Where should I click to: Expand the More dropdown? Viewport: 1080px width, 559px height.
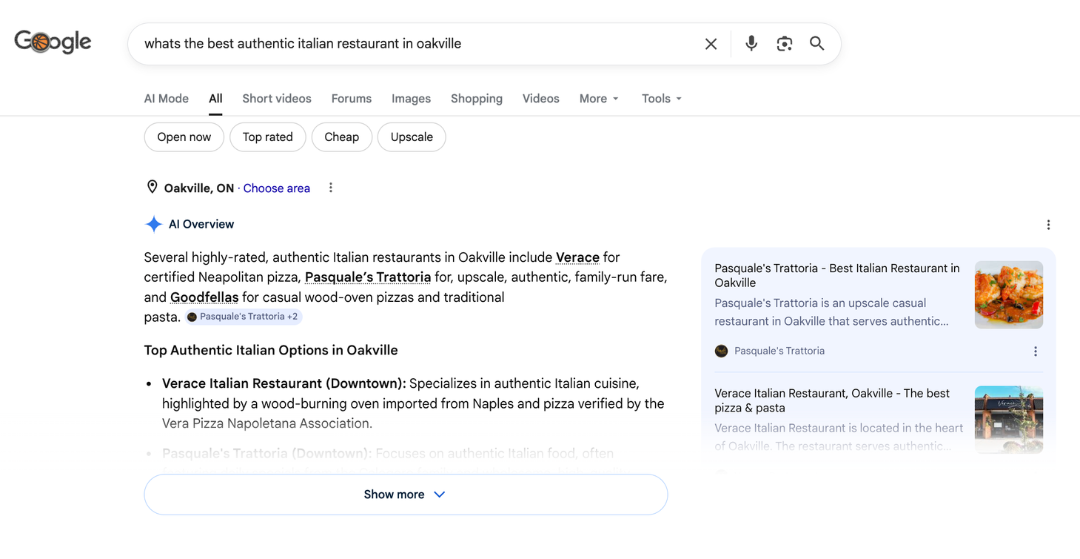tap(599, 98)
